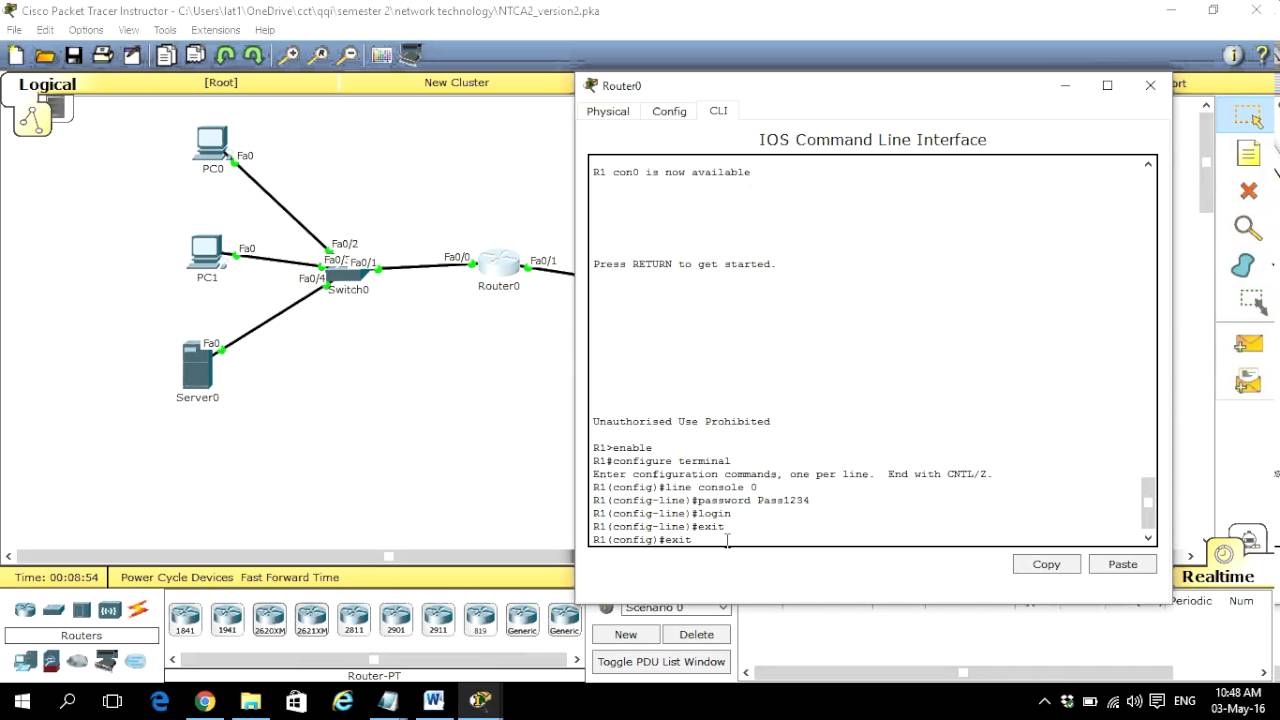Open the Information icon at top right

[1233, 56]
